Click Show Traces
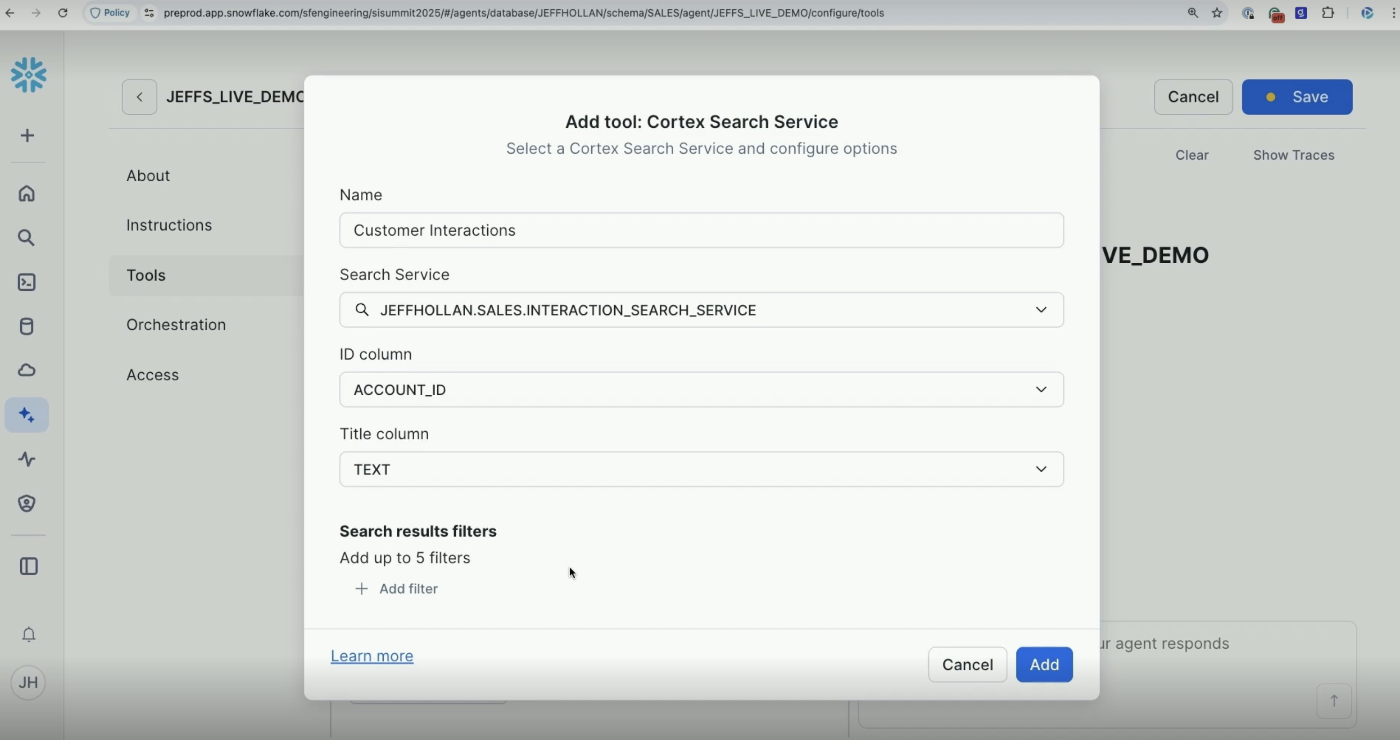The width and height of the screenshot is (1400, 740). pos(1294,155)
